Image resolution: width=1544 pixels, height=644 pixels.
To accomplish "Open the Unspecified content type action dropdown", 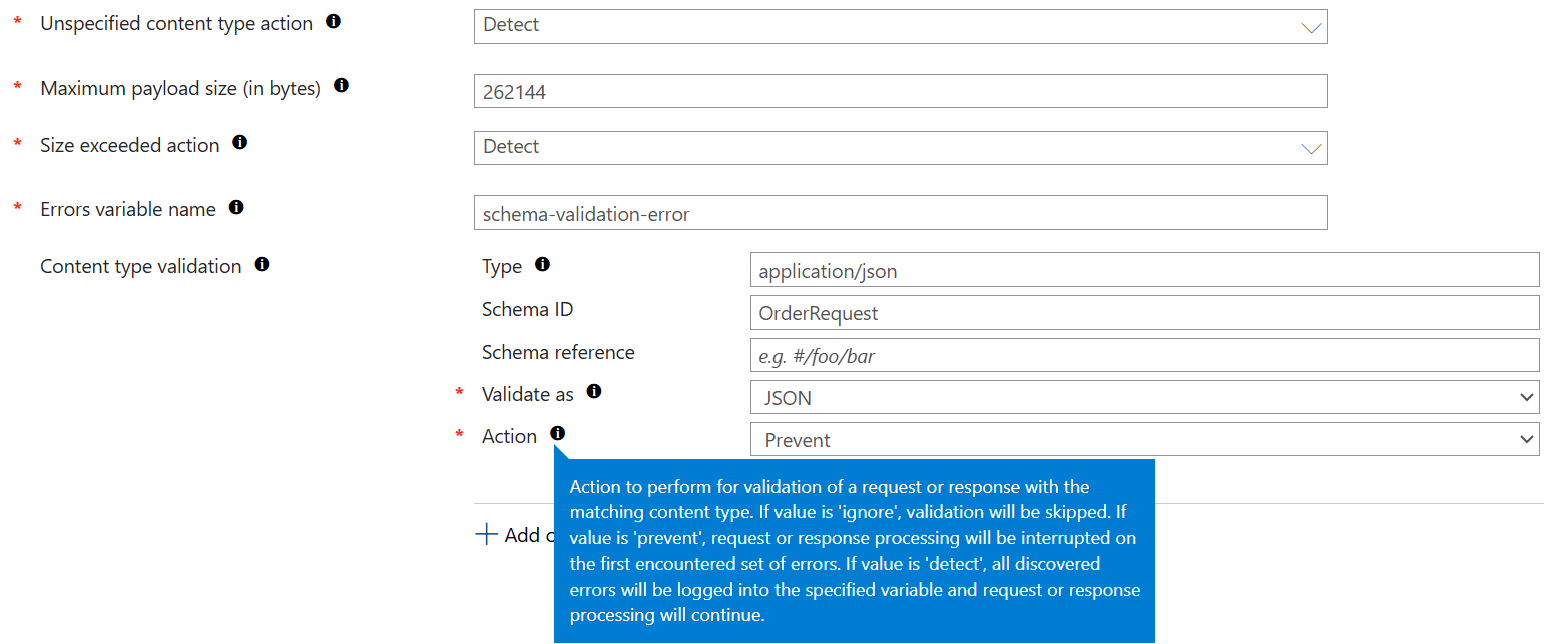I will coord(900,26).
